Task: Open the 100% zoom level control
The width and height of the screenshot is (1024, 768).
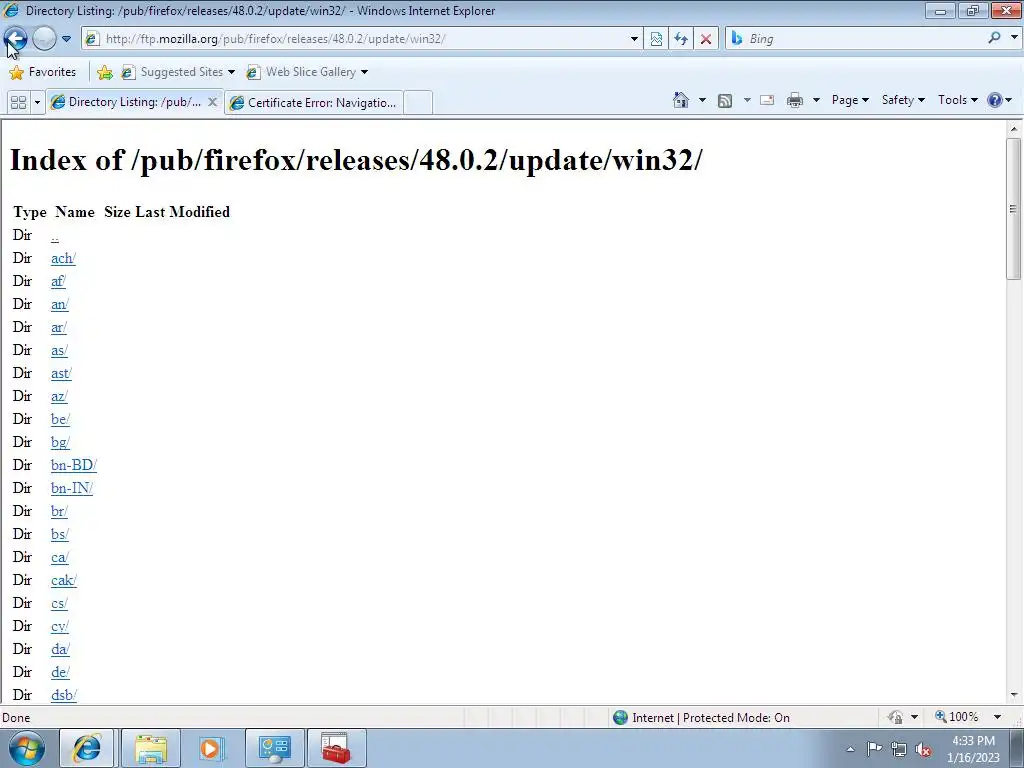Action: pyautogui.click(x=957, y=717)
